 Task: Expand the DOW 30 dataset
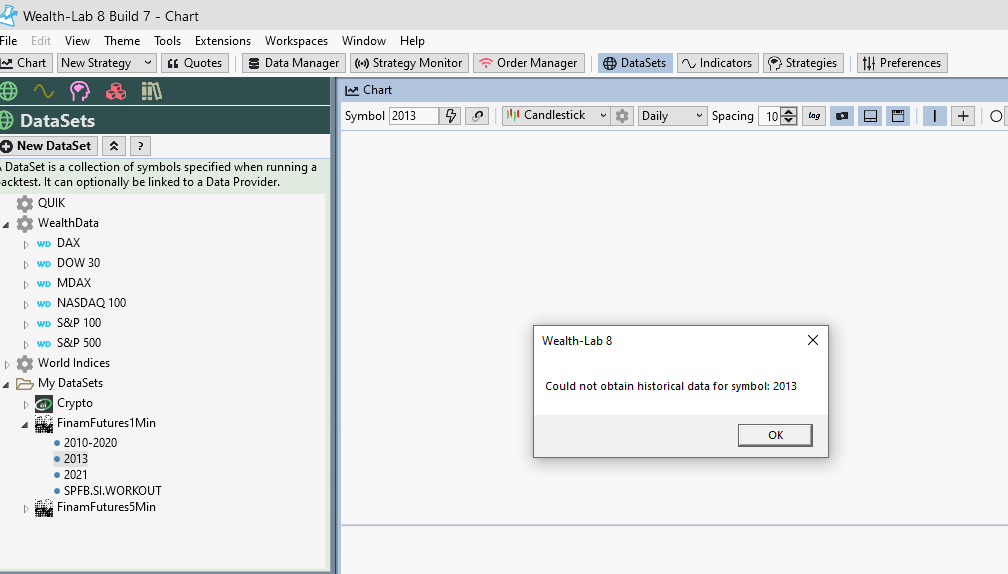[26, 264]
